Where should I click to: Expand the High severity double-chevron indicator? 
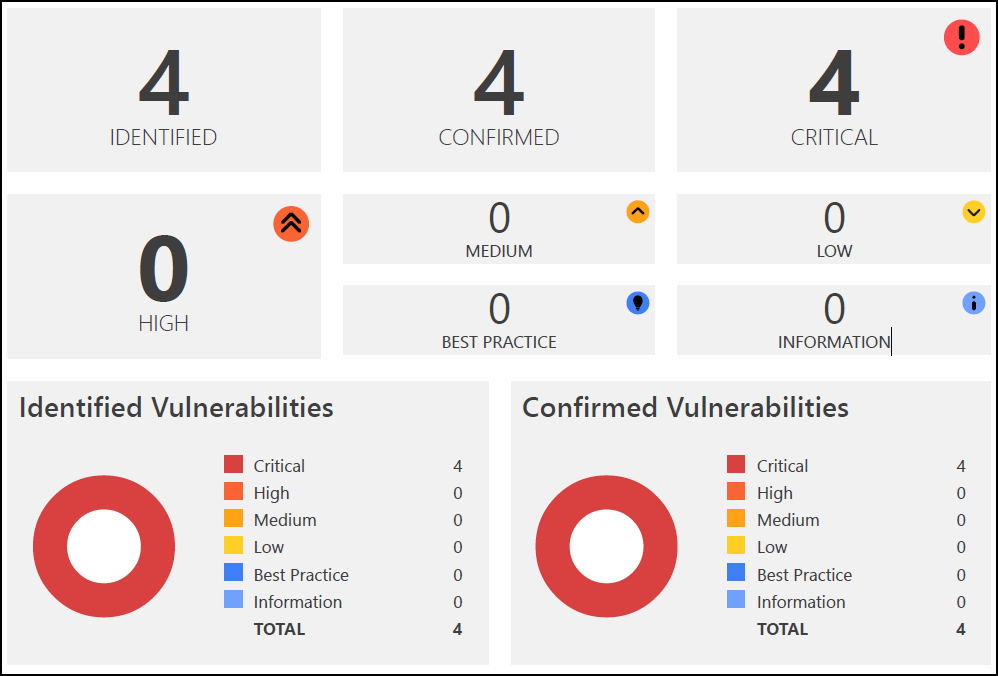(x=291, y=223)
